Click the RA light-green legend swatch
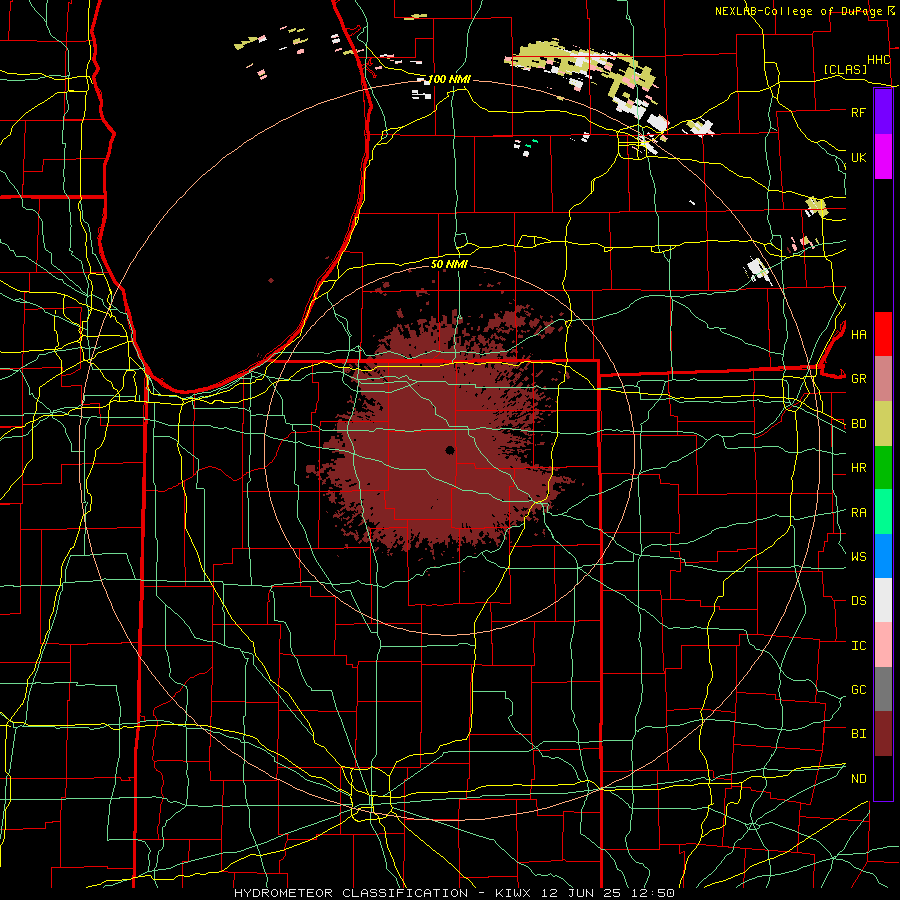 pos(883,512)
